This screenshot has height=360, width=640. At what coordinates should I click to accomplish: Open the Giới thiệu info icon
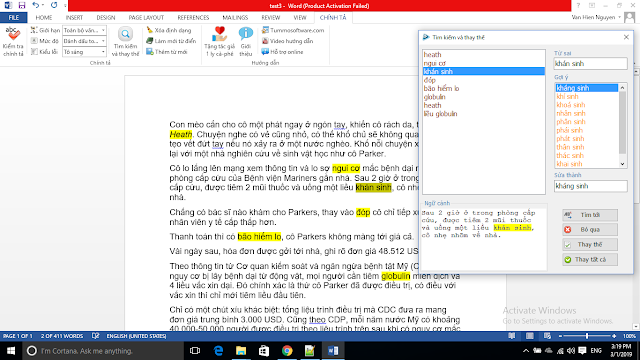click(246, 42)
